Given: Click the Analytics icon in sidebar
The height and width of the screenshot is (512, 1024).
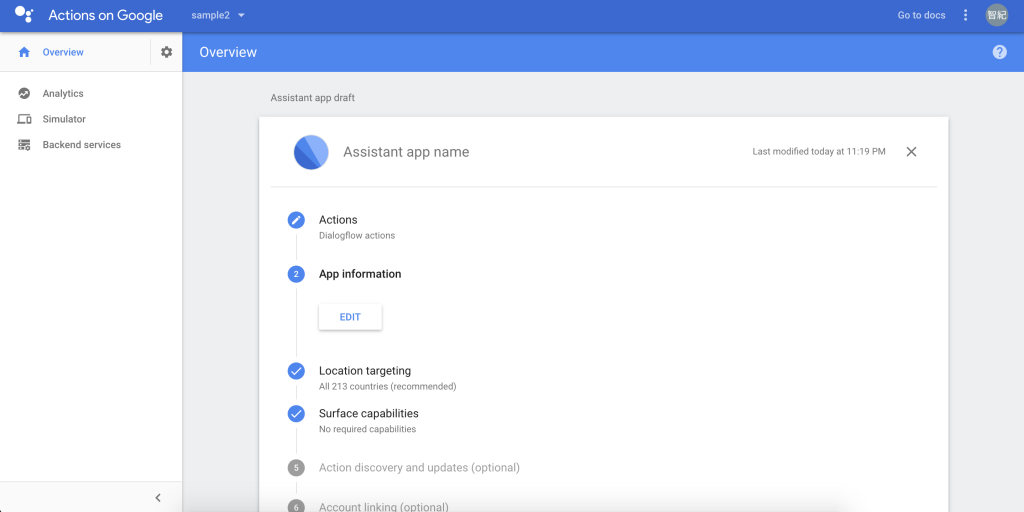Looking at the screenshot, I should point(24,93).
